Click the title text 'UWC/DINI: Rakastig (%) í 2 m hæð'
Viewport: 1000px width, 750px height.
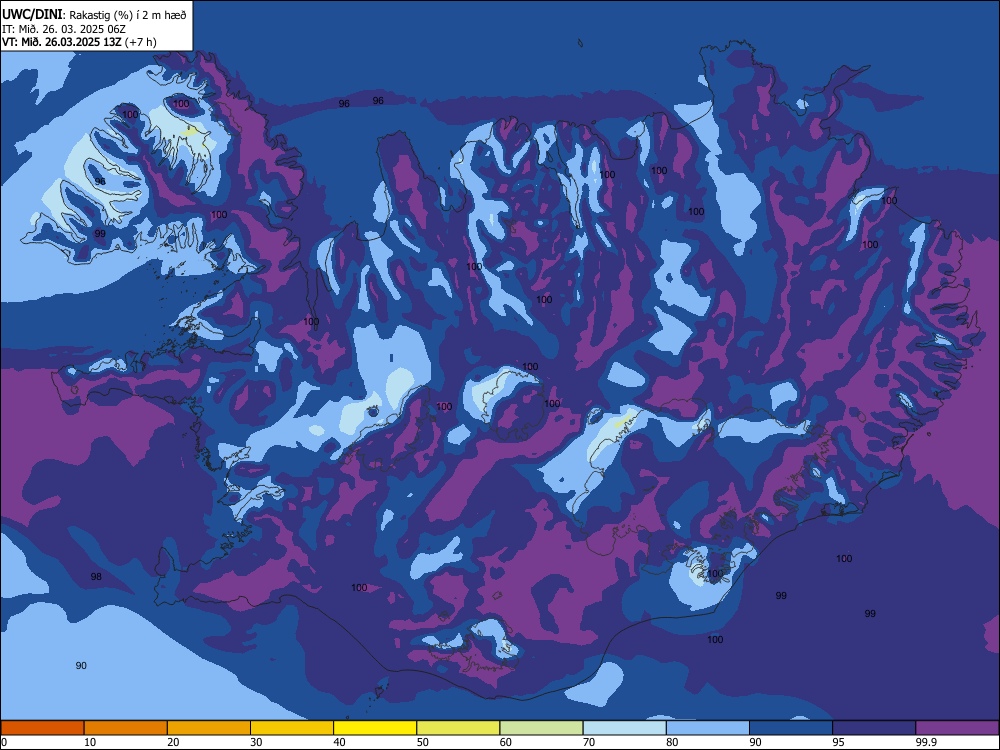coord(94,14)
